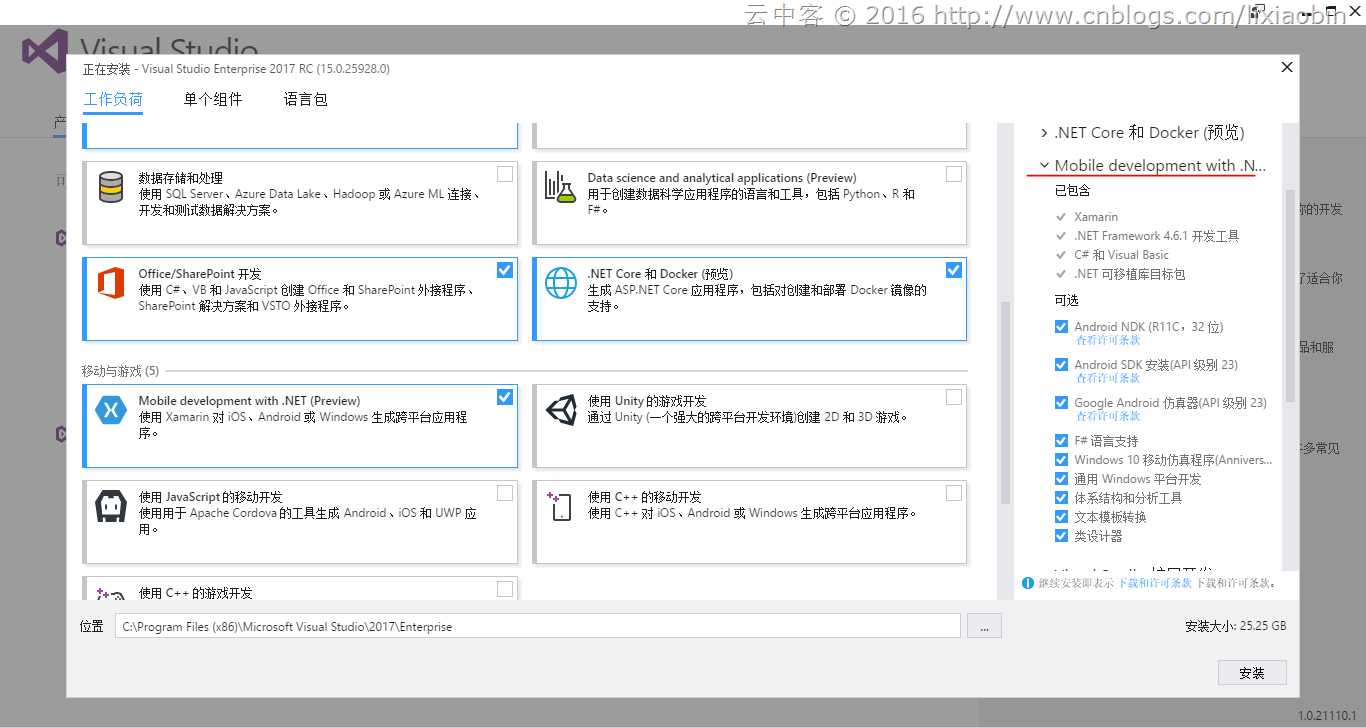1366x728 pixels.
Task: Click the 位置 label beside path field
Action: point(92,626)
